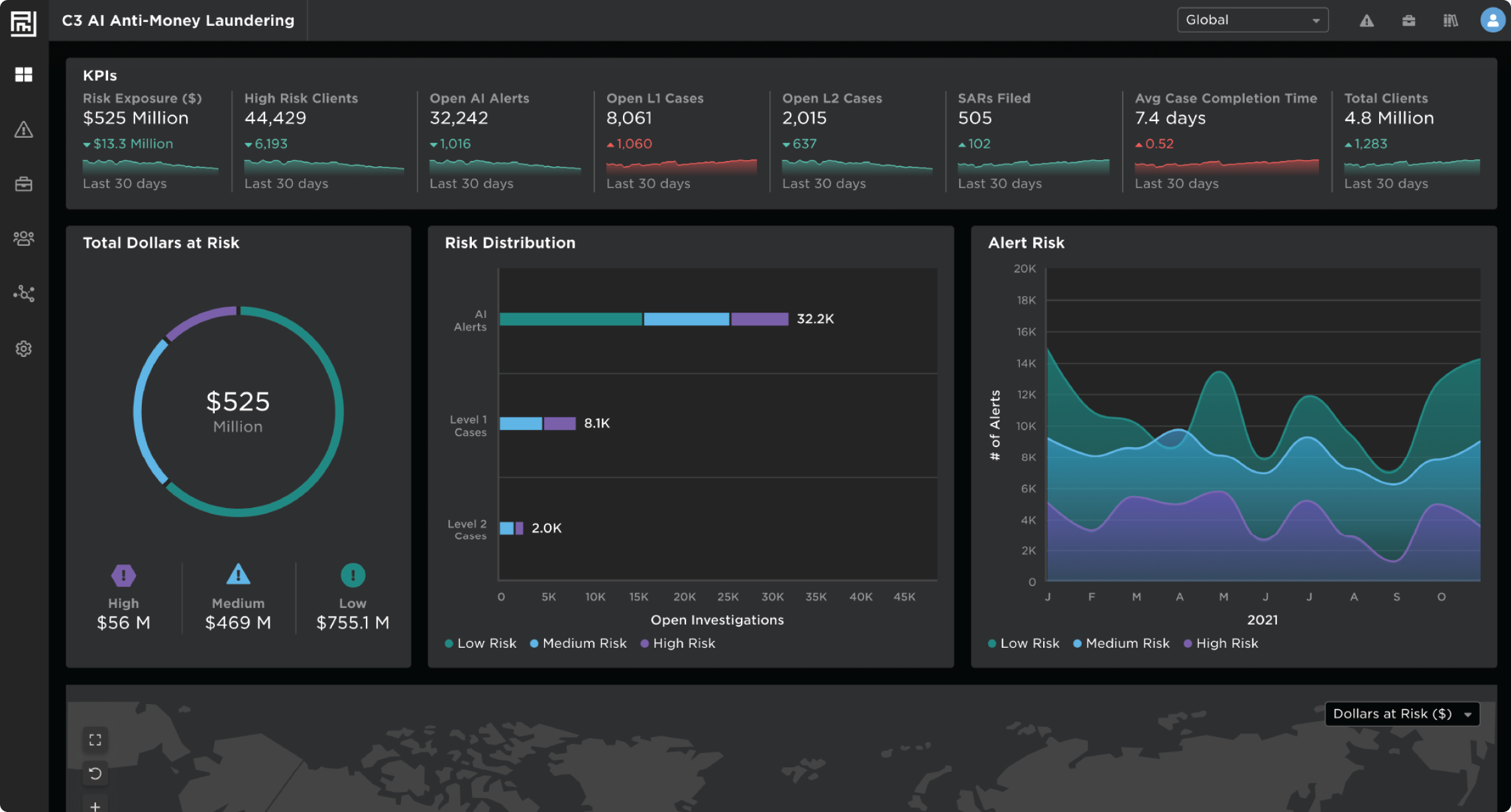Click the purple High risk hexagon icon
This screenshot has height=812, width=1511.
[x=123, y=576]
